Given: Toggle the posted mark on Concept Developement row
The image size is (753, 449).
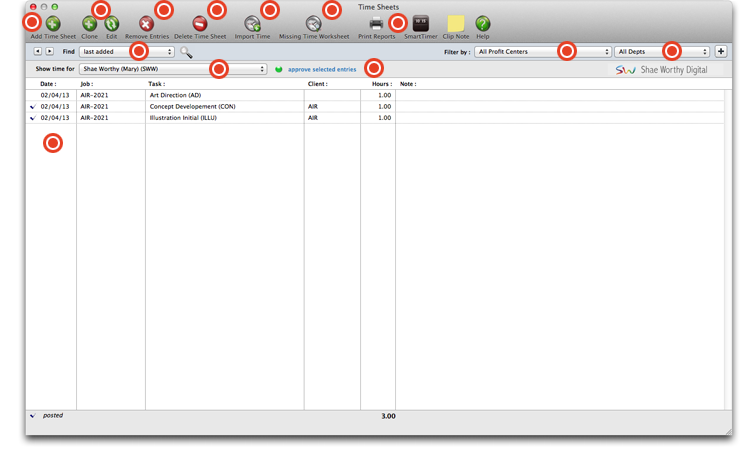Looking at the screenshot, I should point(32,107).
